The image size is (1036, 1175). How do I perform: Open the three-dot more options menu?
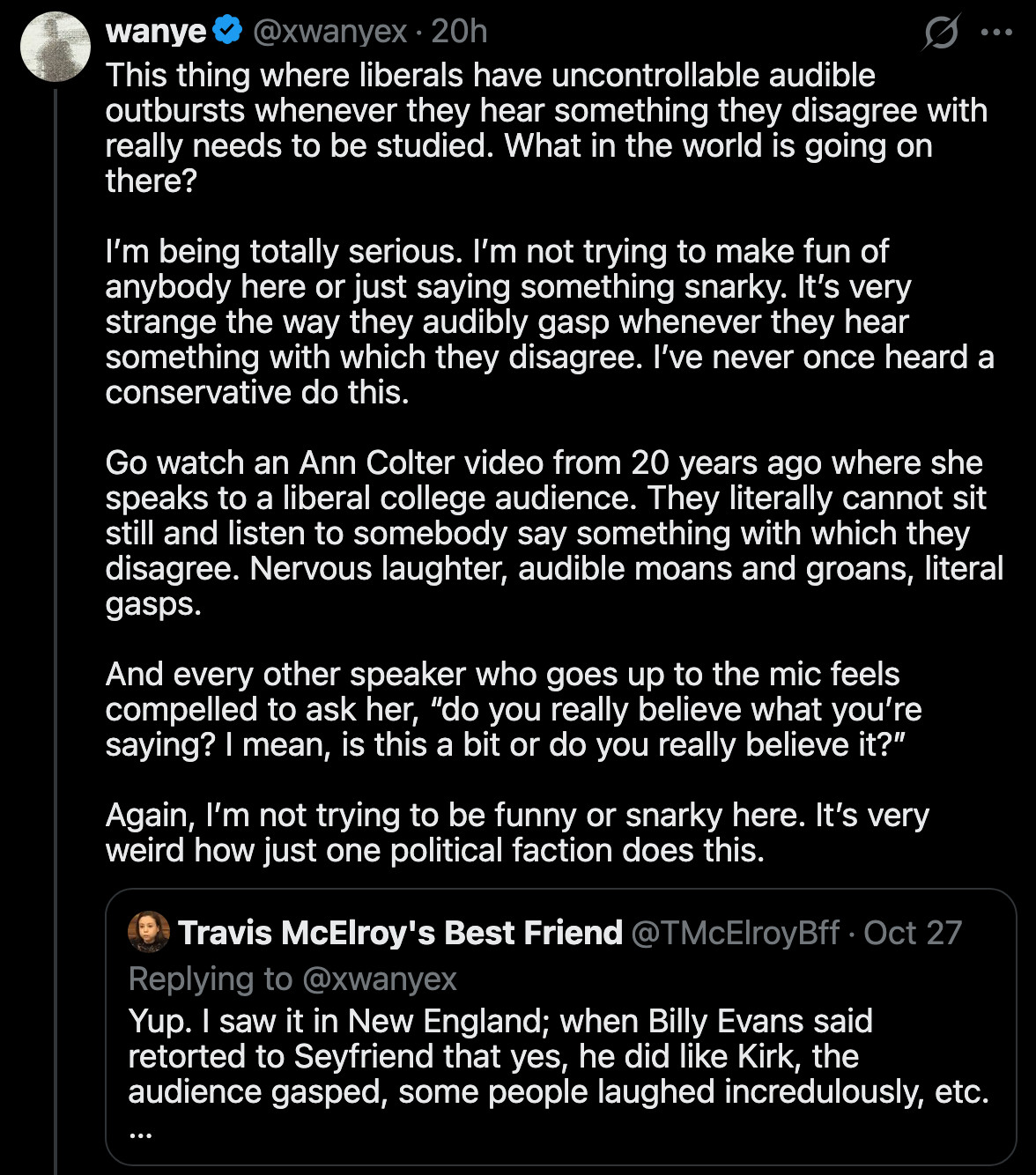(x=996, y=33)
